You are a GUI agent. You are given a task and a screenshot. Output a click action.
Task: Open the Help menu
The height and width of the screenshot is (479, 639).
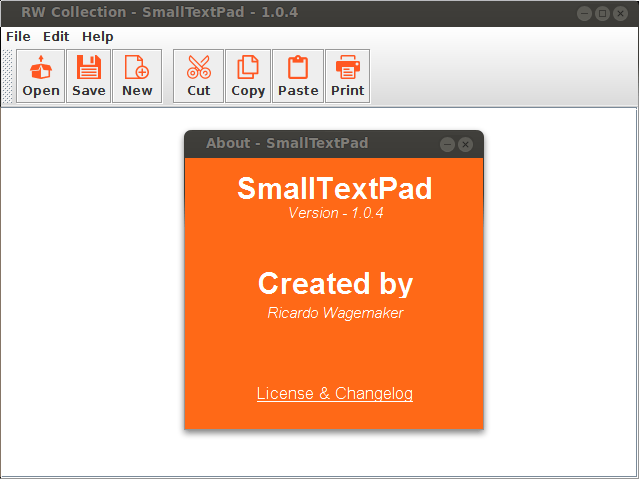[x=98, y=37]
